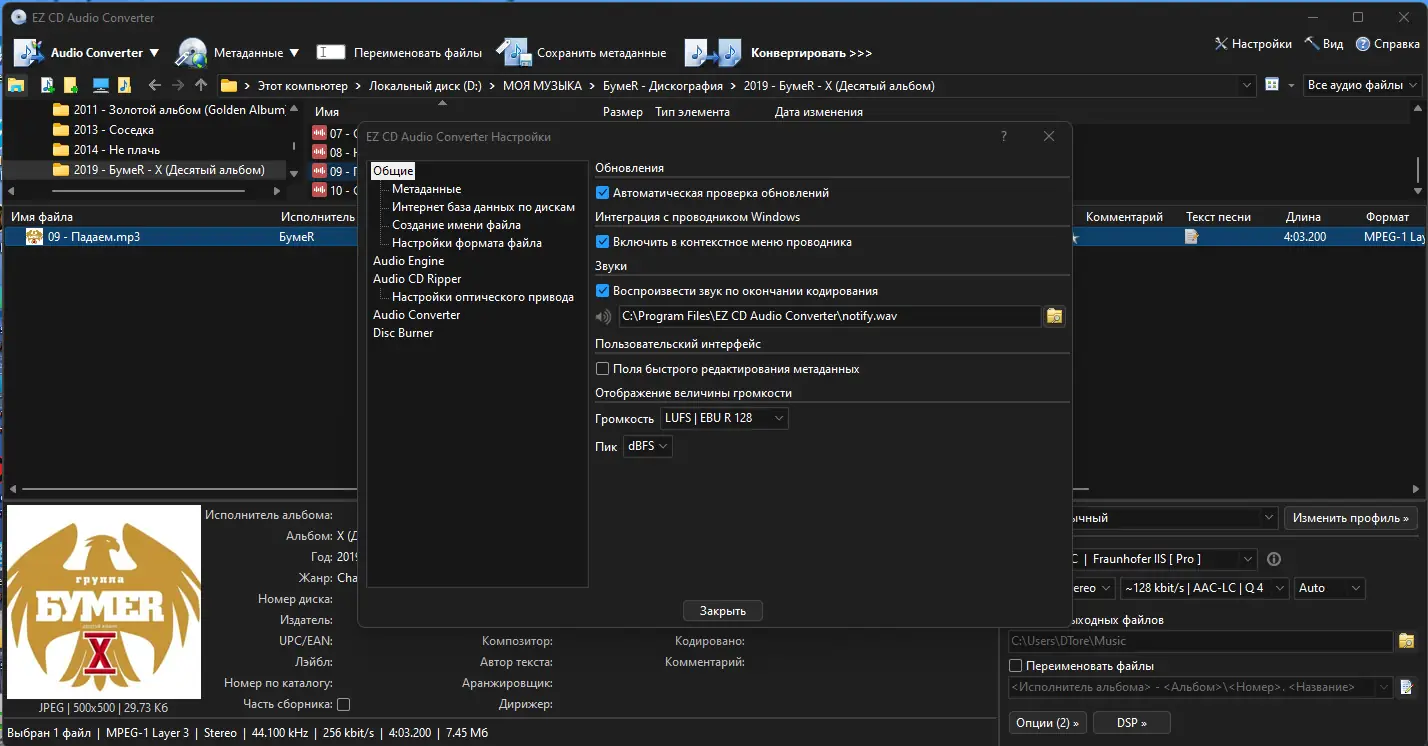1428x746 pixels.
Task: Click the Переименовать файлы text-field icon
Action: [x=331, y=52]
